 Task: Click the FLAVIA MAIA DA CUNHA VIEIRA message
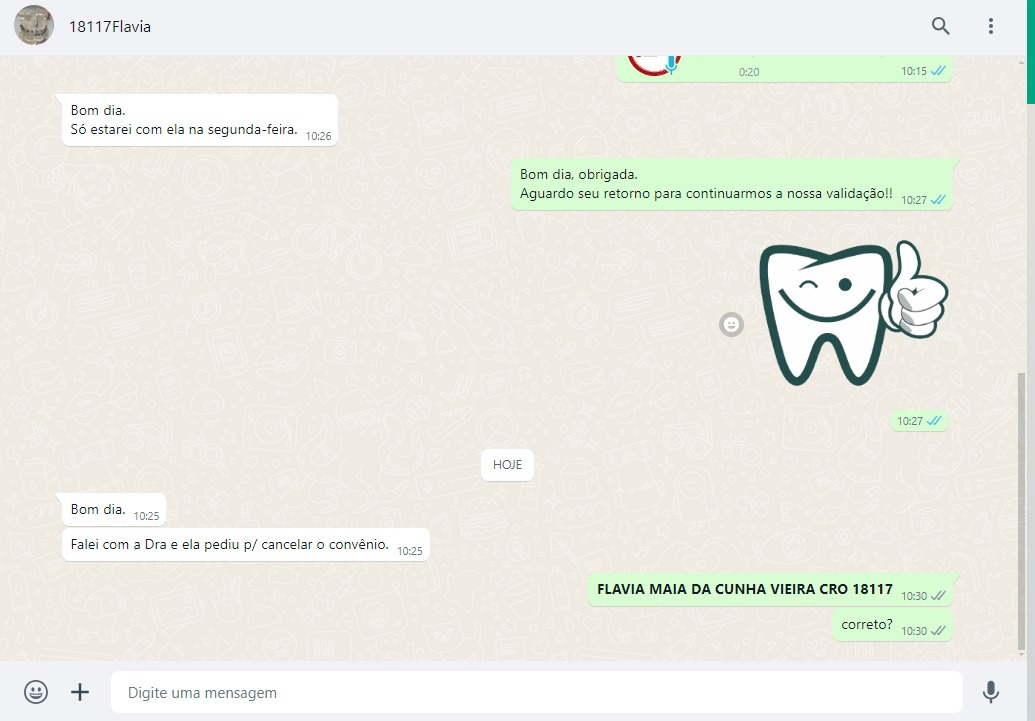click(745, 590)
